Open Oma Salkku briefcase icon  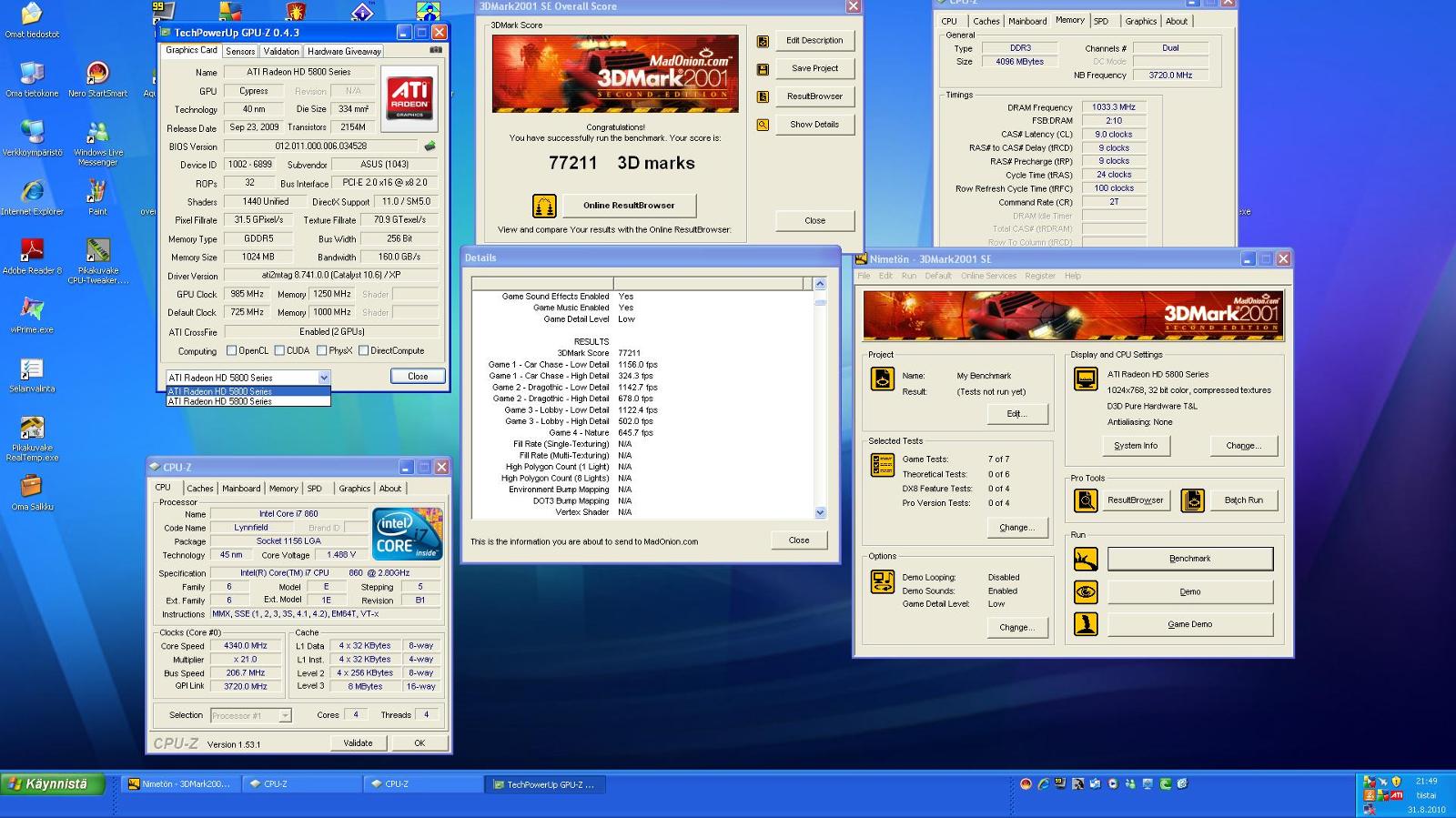pos(33,487)
